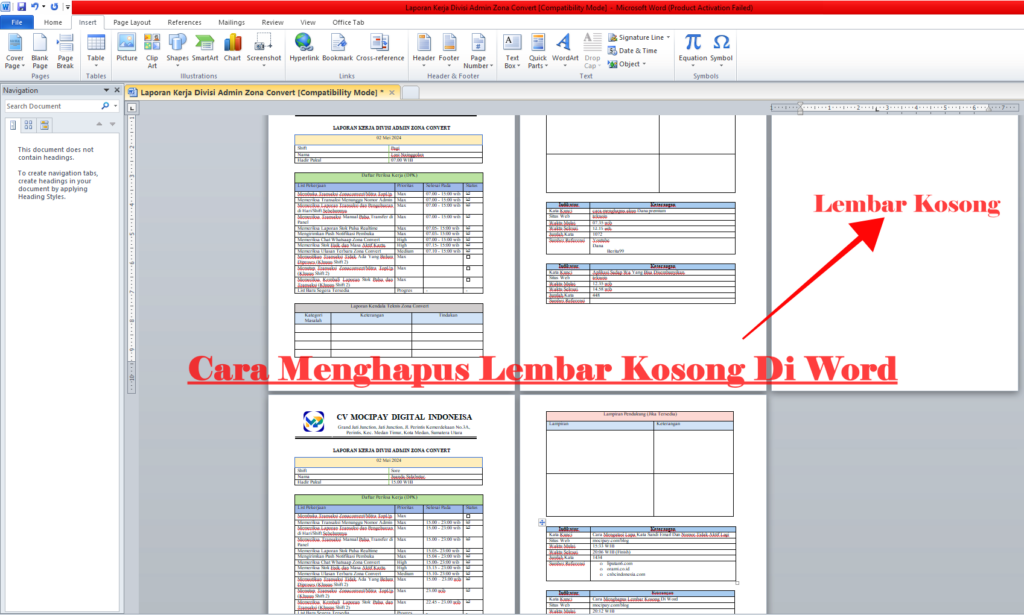The height and width of the screenshot is (615, 1024).
Task: Open the Screenshot tool
Action: point(262,45)
